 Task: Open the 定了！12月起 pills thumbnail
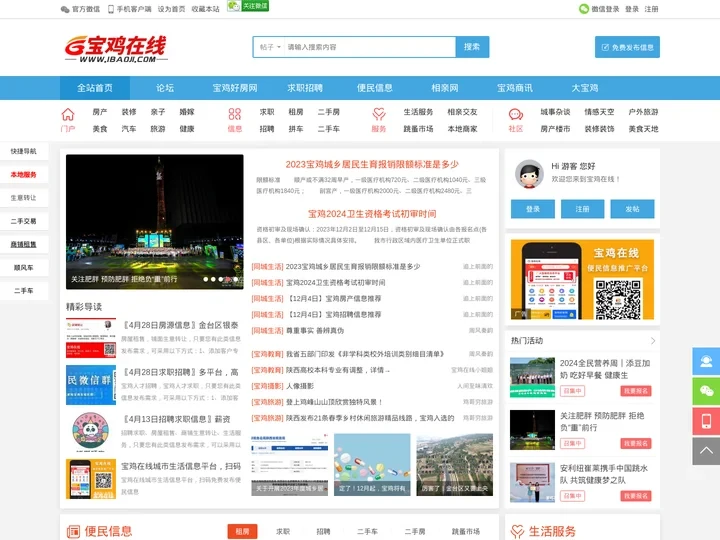point(372,465)
